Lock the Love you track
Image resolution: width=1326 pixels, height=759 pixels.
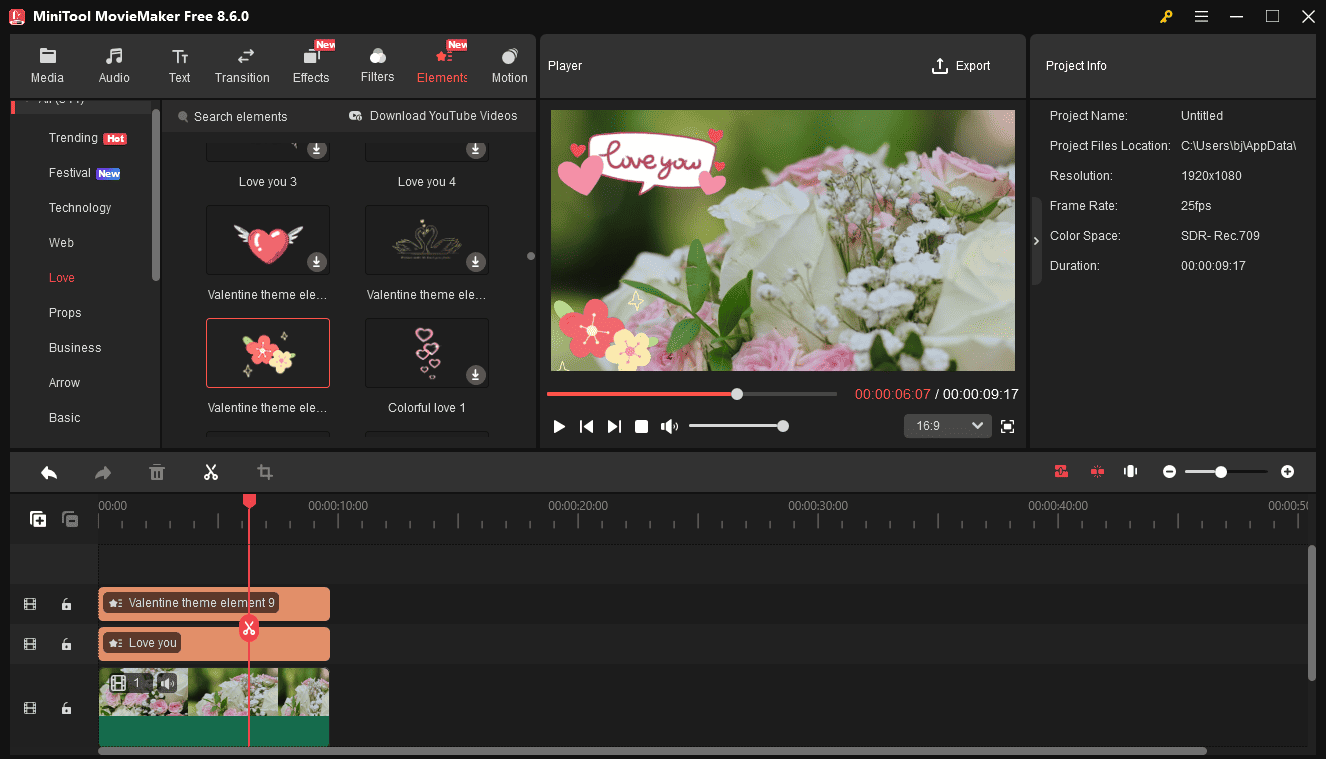point(66,644)
